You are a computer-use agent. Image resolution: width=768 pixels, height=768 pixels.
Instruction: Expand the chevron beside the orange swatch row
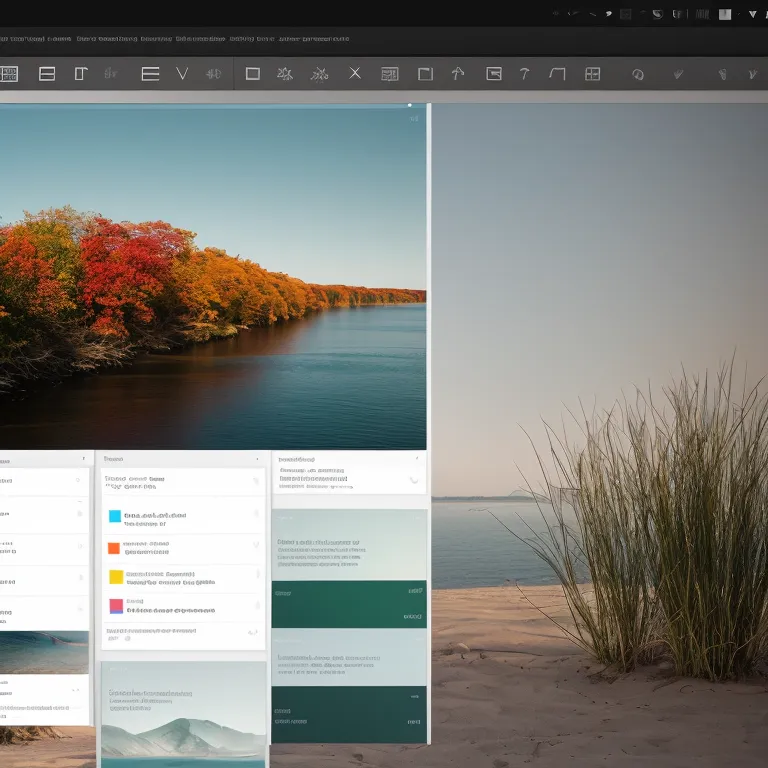256,545
